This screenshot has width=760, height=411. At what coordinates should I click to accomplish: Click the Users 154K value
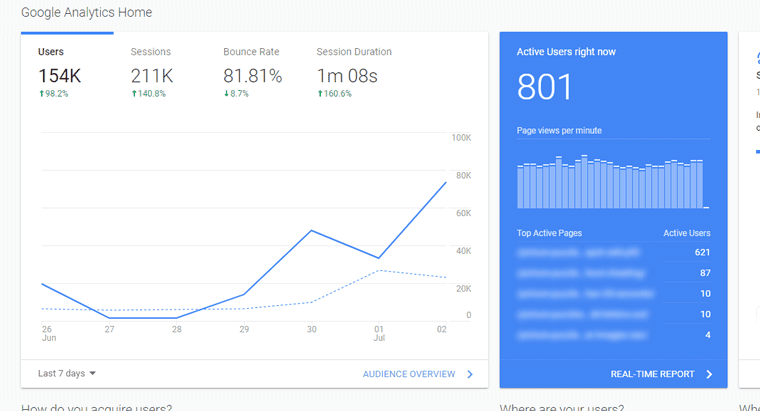pos(60,76)
